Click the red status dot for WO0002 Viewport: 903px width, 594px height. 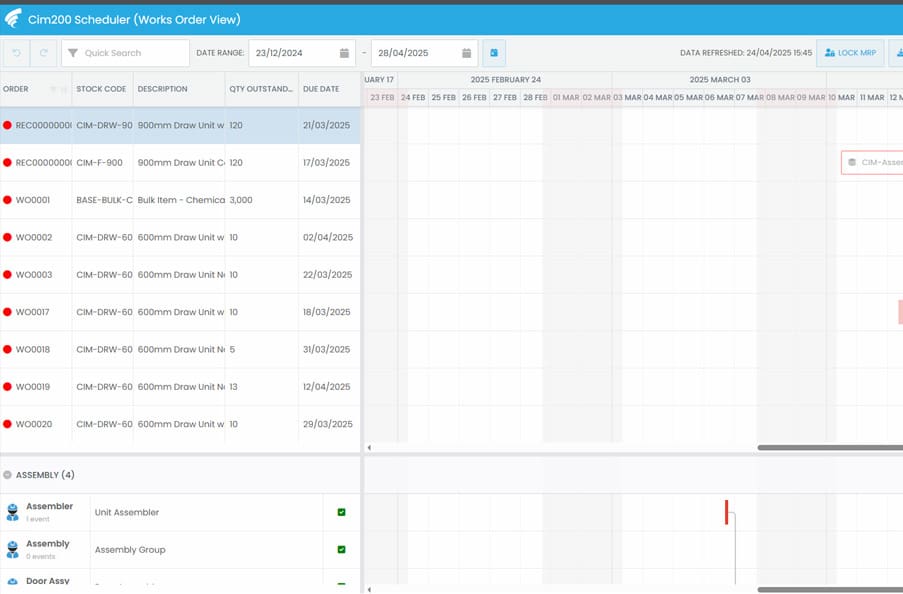[7, 237]
